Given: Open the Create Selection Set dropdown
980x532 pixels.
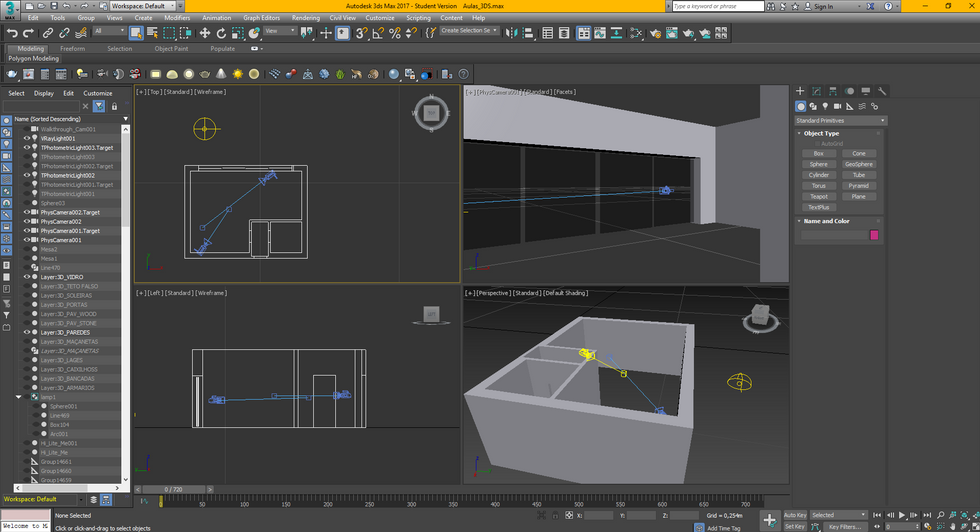Looking at the screenshot, I should (469, 30).
